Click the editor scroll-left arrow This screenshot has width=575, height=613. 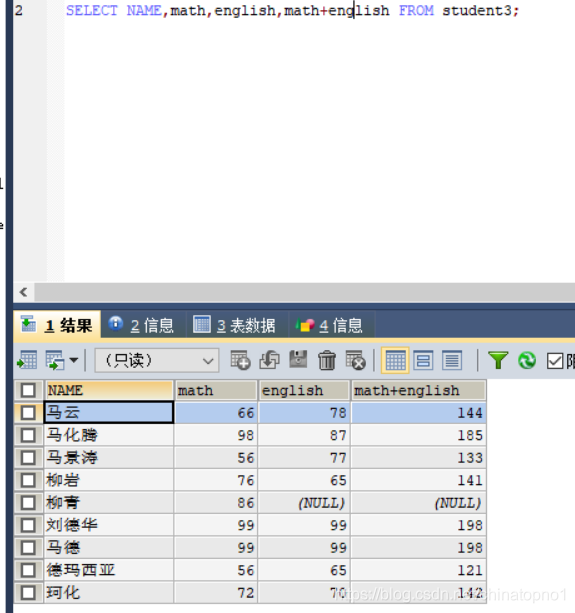[23, 292]
